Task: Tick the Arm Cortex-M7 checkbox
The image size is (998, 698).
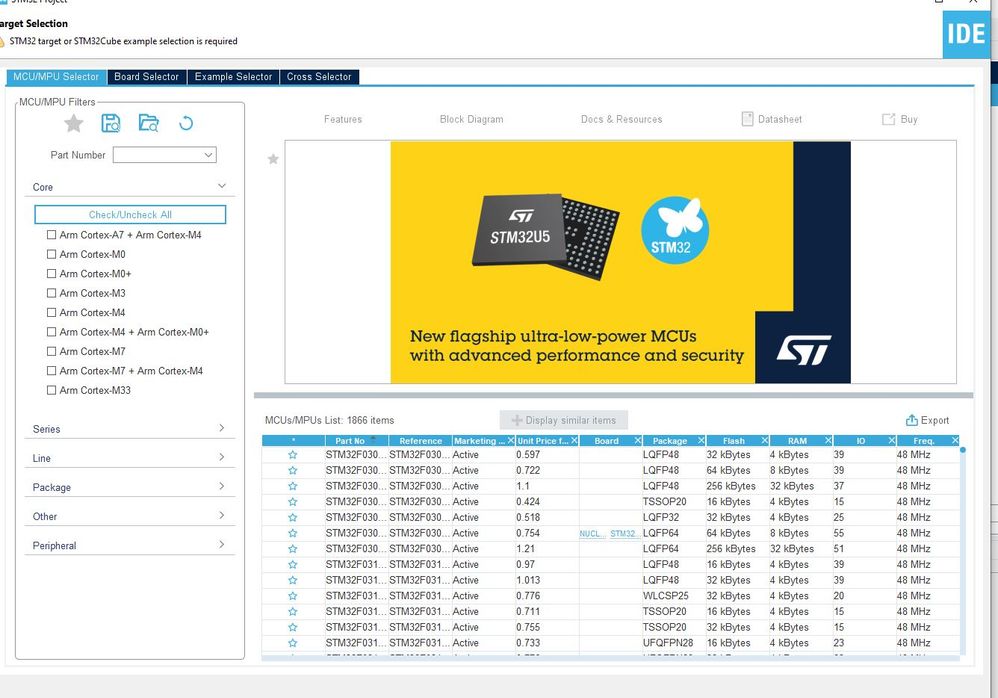Action: (52, 351)
